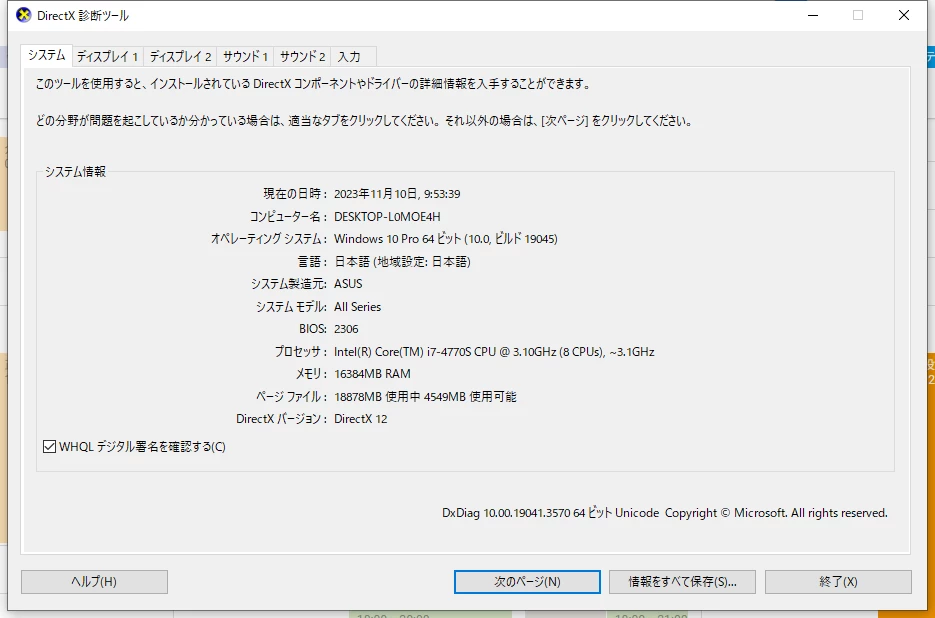The height and width of the screenshot is (618, 935).
Task: Open the ディスプレイ 1 tab
Action: click(x=108, y=57)
